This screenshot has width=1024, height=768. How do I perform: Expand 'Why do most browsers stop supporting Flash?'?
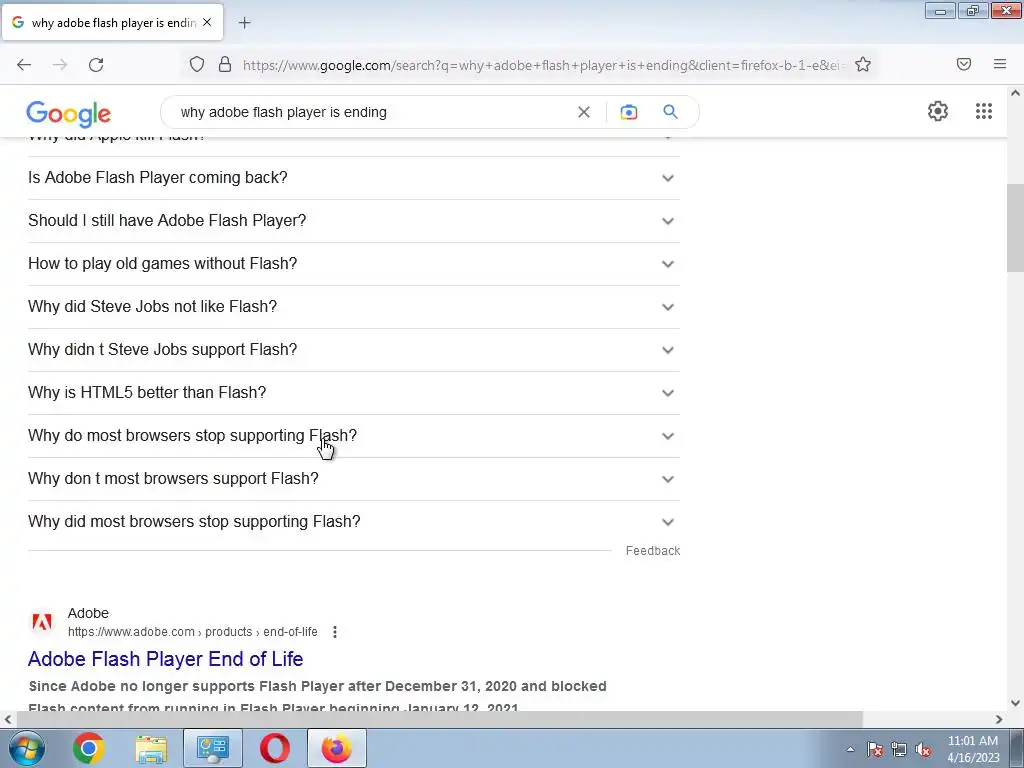pyautogui.click(x=353, y=436)
